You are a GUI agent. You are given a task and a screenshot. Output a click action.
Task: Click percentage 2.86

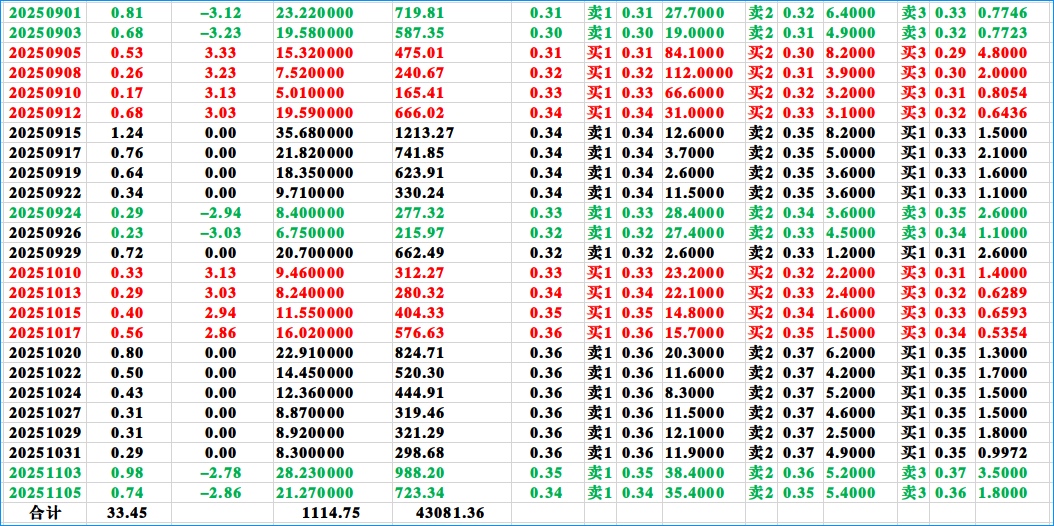tap(221, 333)
